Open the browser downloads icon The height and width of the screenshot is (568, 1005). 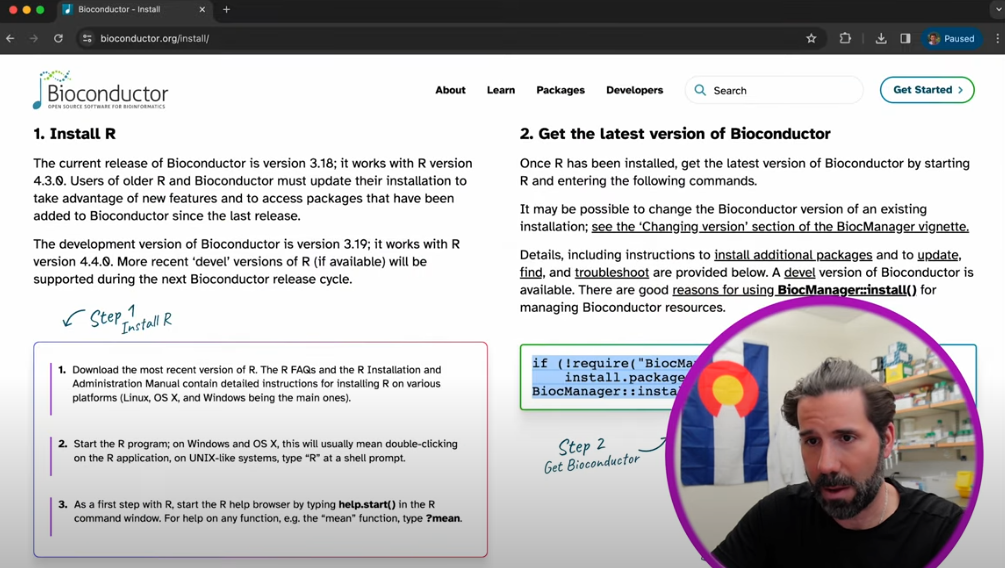881,38
